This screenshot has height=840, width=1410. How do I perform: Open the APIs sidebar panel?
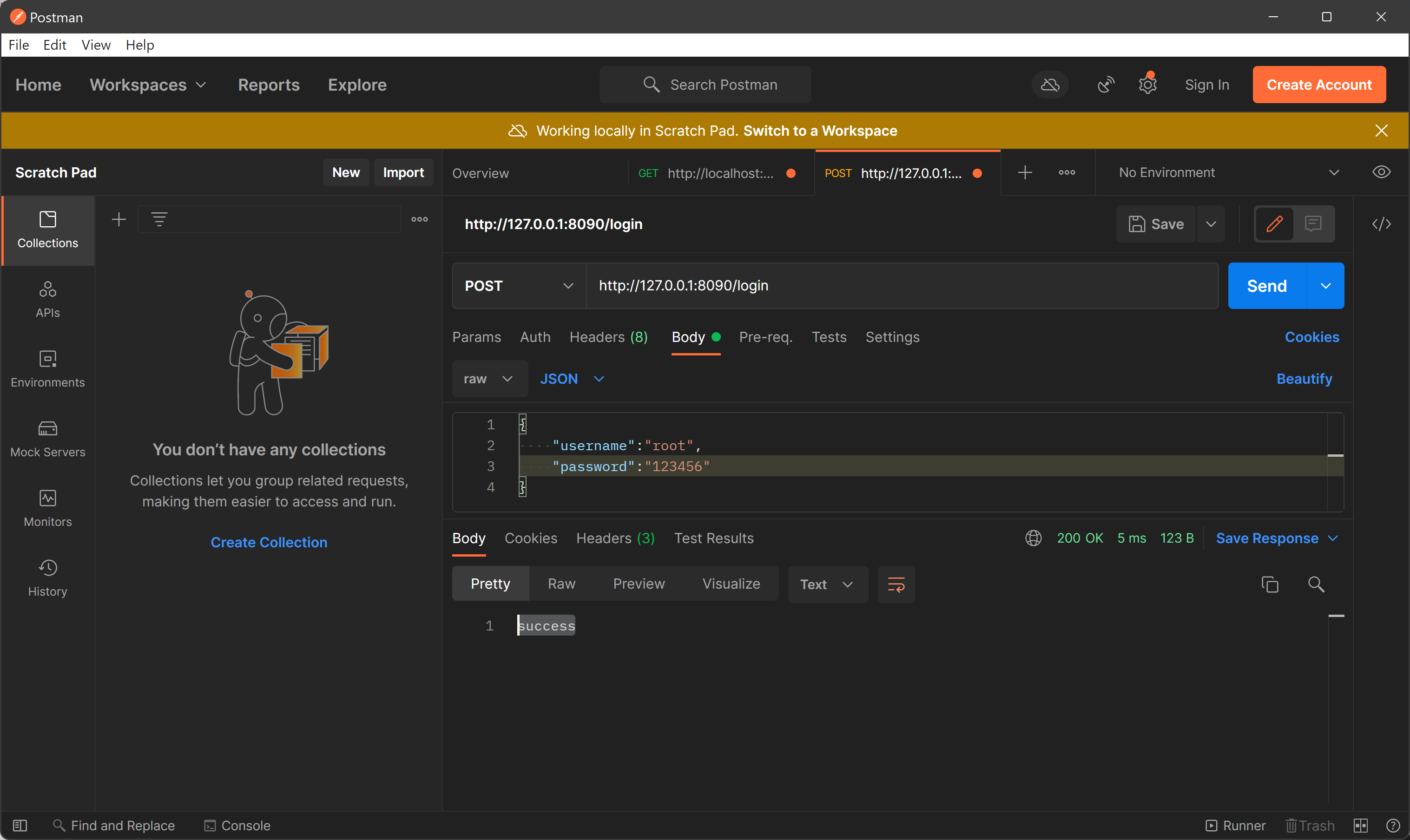point(47,300)
